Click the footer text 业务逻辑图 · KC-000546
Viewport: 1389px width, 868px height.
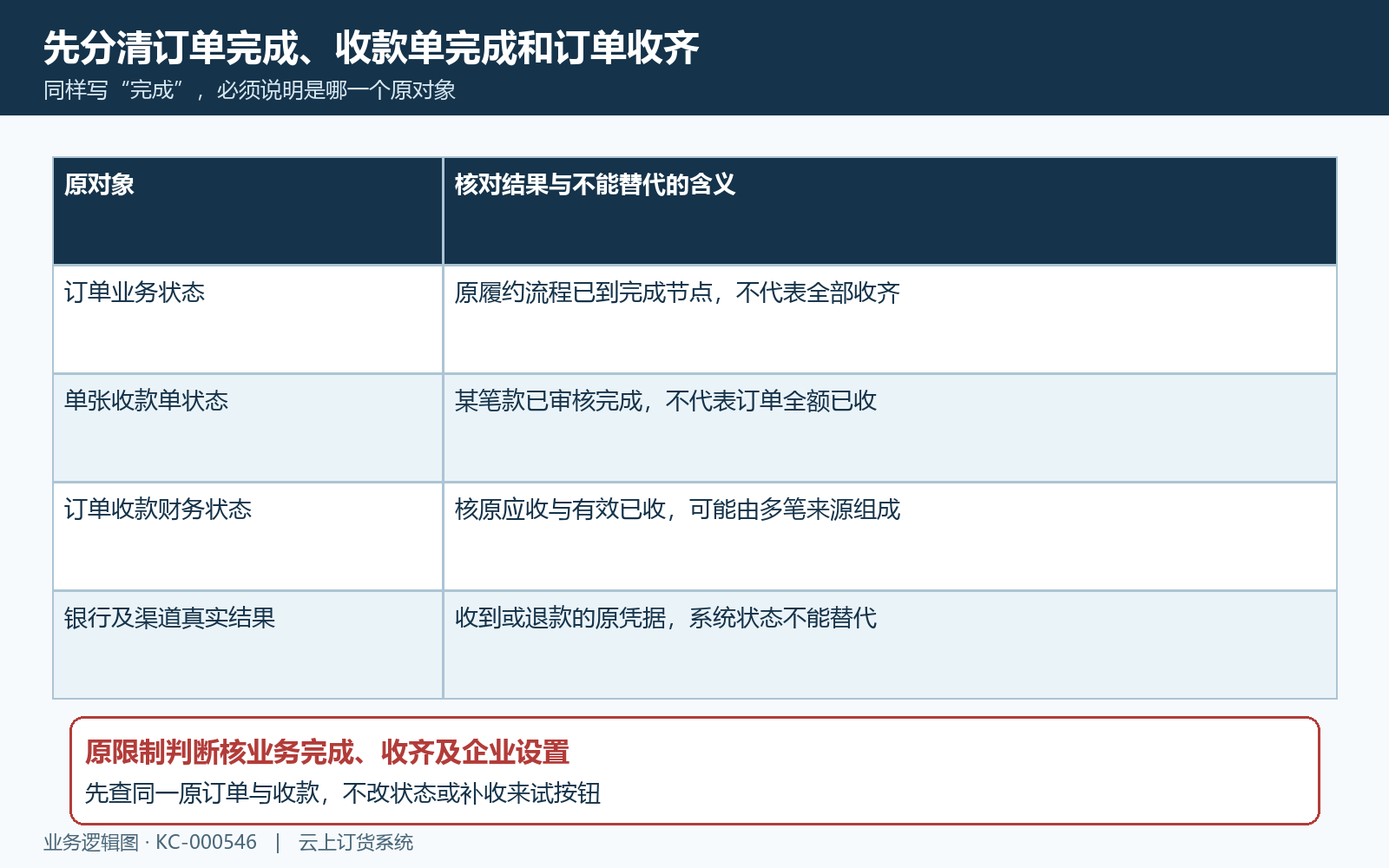coord(150,842)
